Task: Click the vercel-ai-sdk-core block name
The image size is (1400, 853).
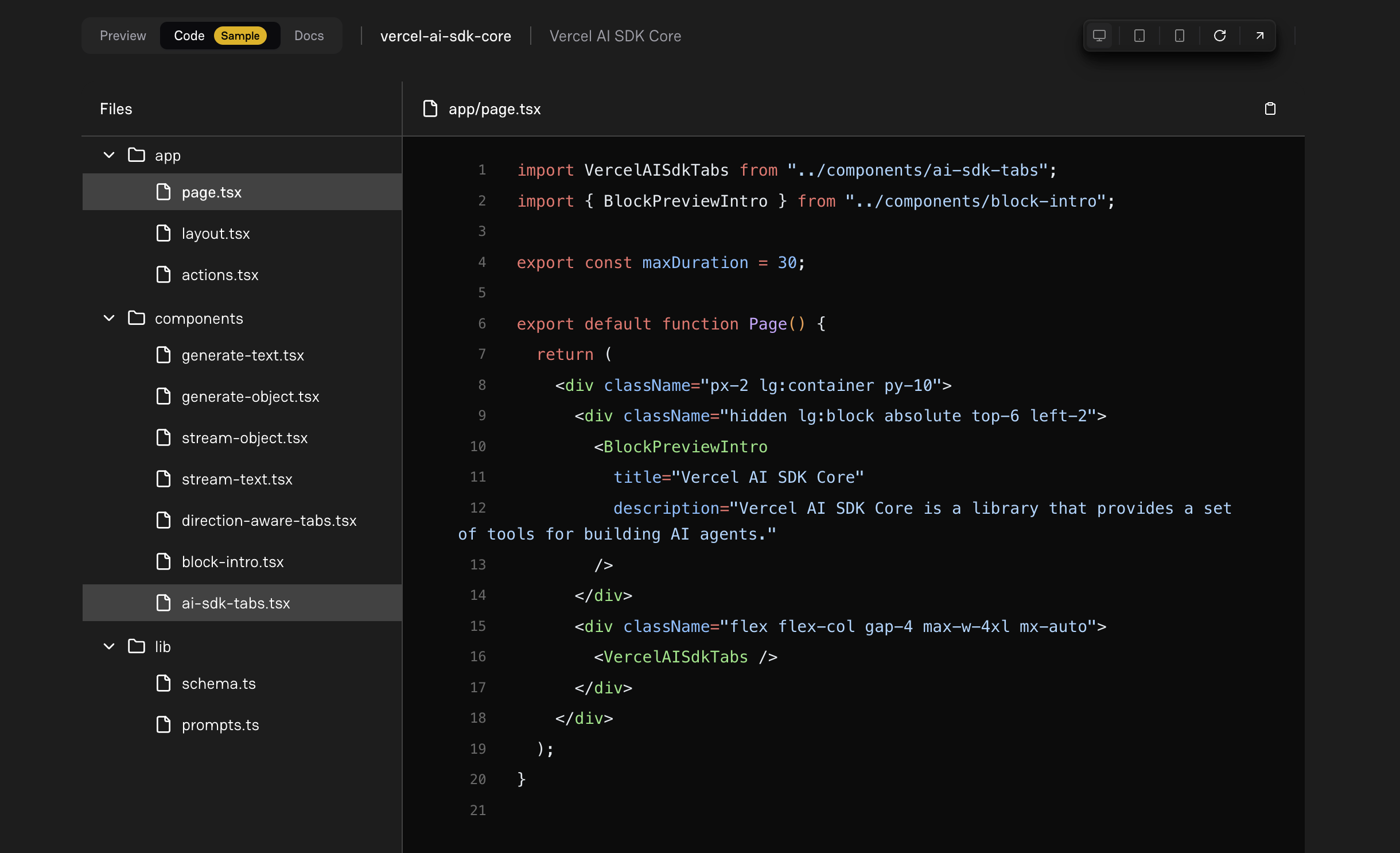Action: 445,36
